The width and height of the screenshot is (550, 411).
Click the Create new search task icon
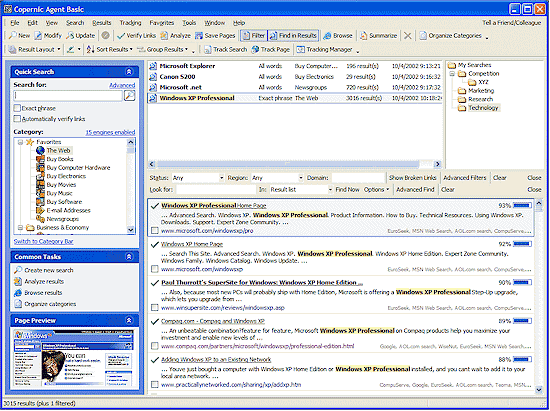click(x=18, y=270)
